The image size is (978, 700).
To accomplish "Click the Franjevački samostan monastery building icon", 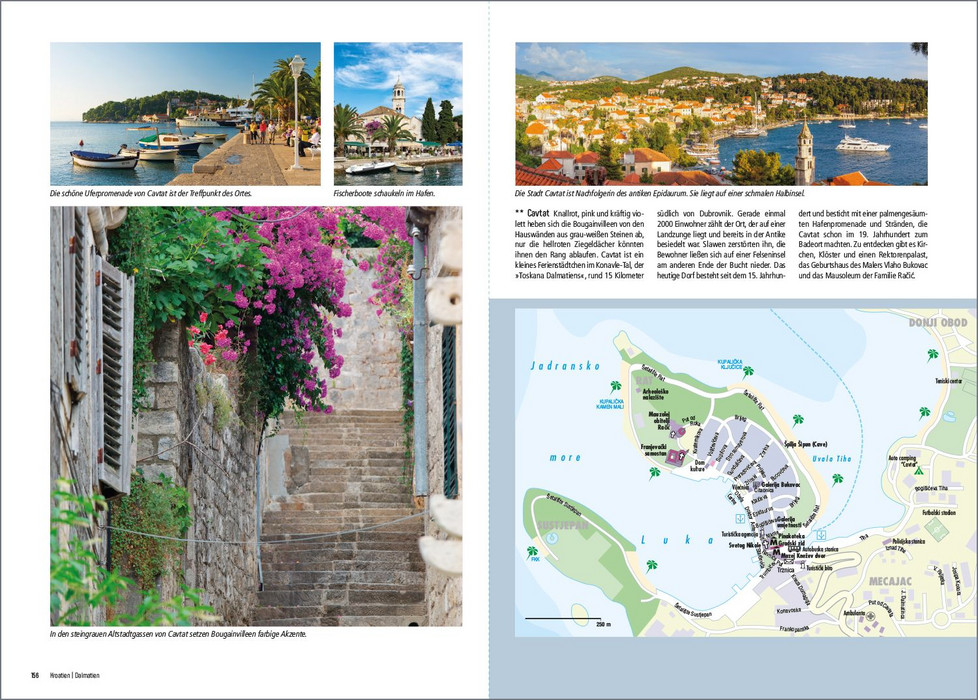I will tap(674, 457).
